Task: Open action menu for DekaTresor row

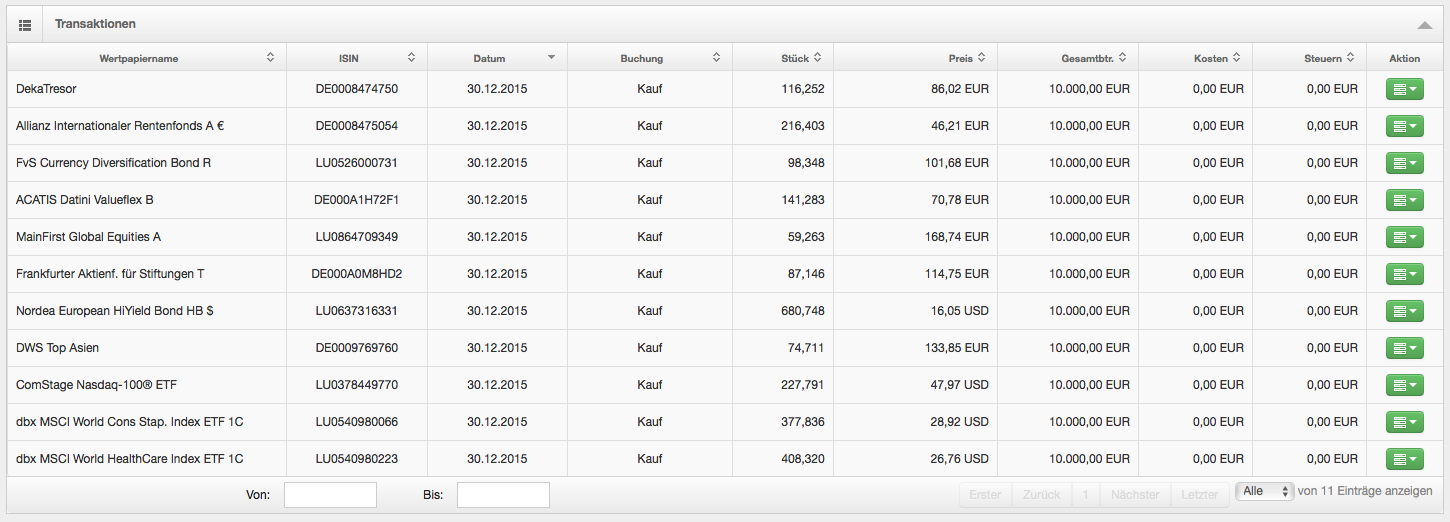Action: 1405,89
